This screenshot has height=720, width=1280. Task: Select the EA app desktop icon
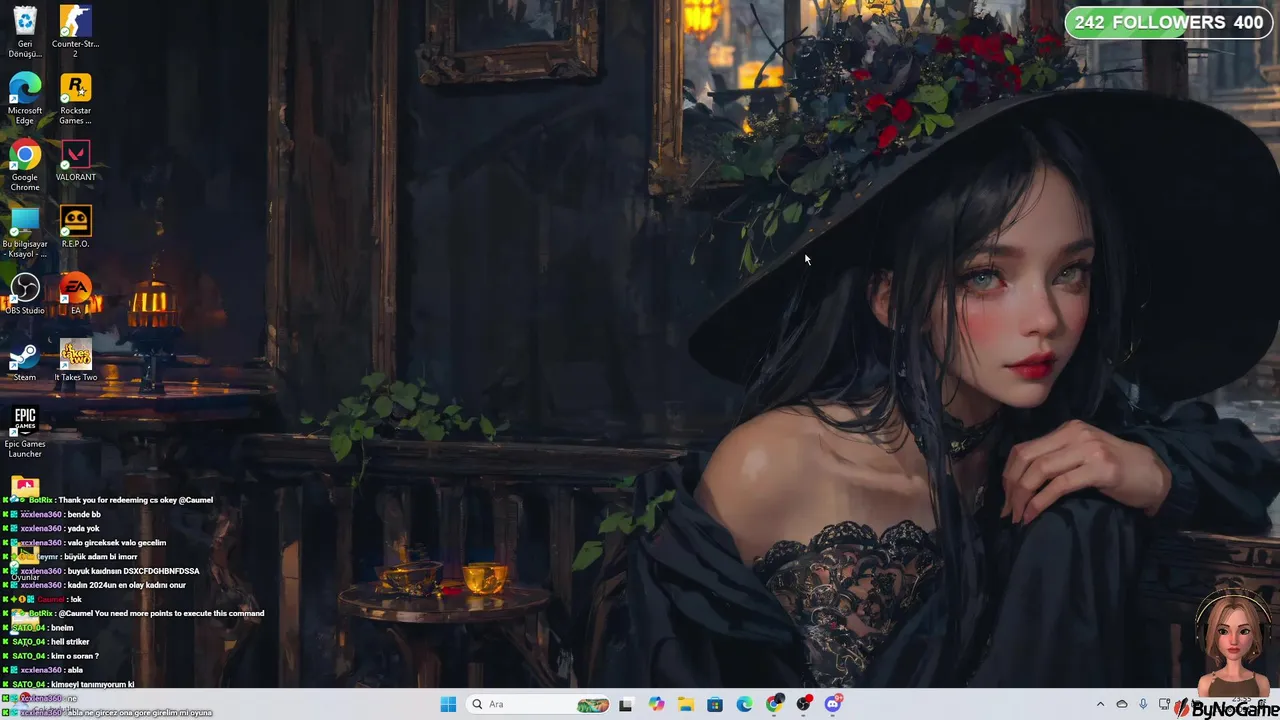[x=75, y=294]
